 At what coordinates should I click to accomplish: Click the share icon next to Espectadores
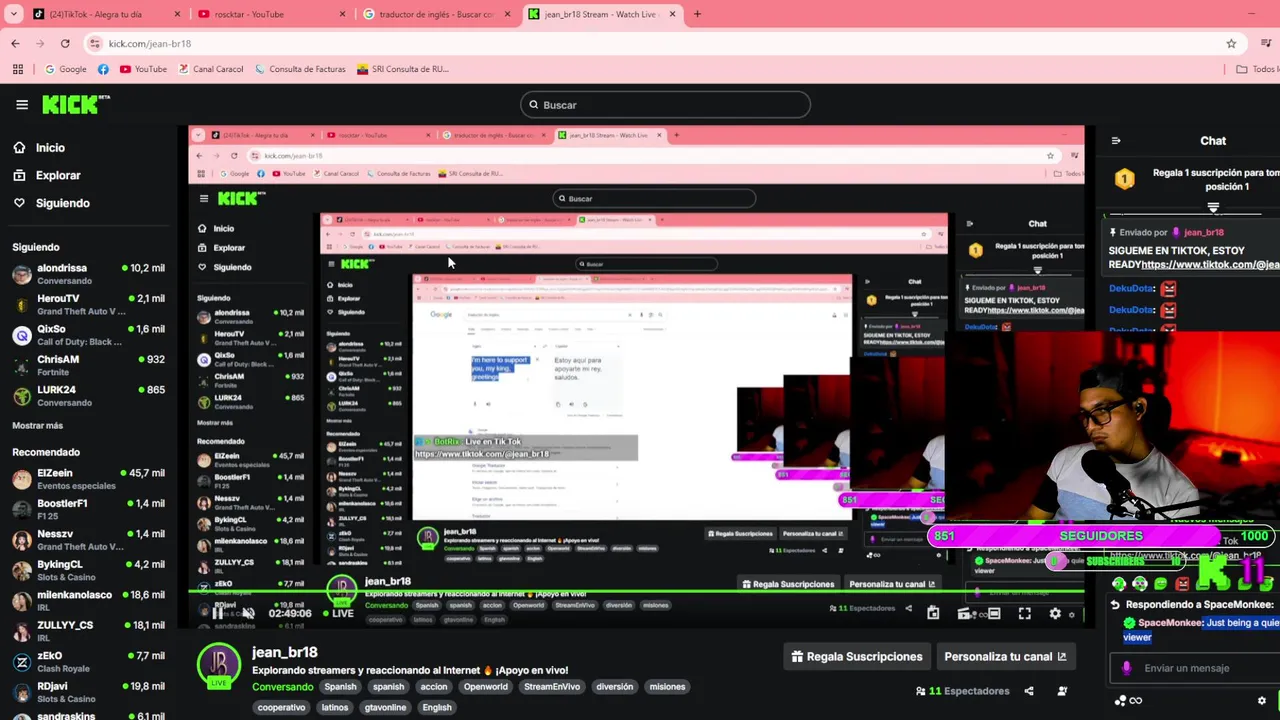(x=1029, y=691)
